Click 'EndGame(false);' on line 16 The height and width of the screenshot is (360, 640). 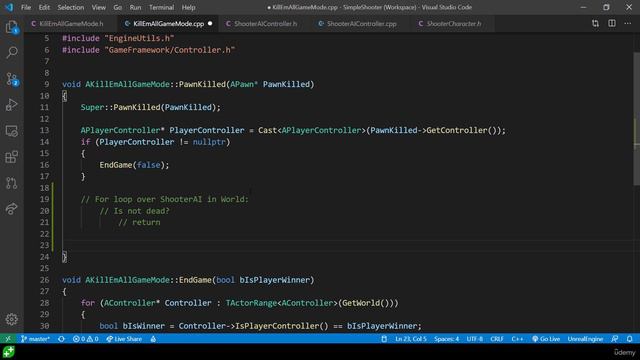134,165
